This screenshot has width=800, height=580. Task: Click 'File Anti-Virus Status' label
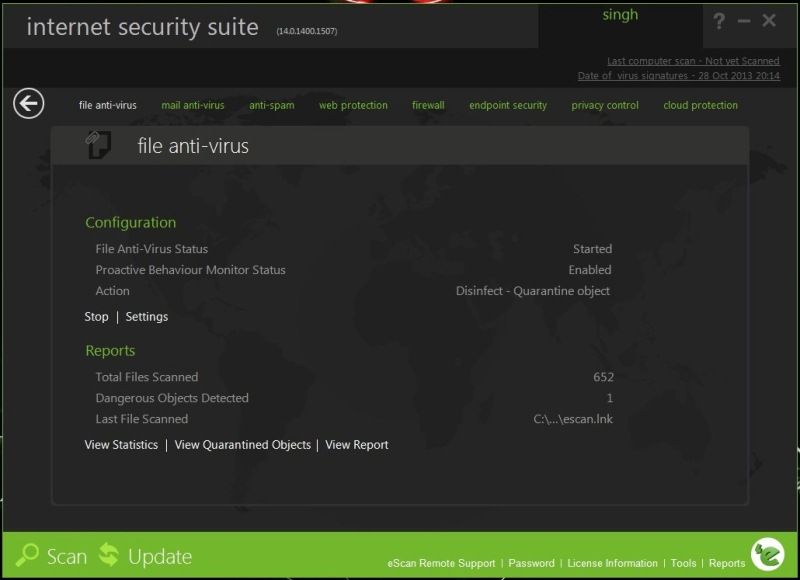152,249
